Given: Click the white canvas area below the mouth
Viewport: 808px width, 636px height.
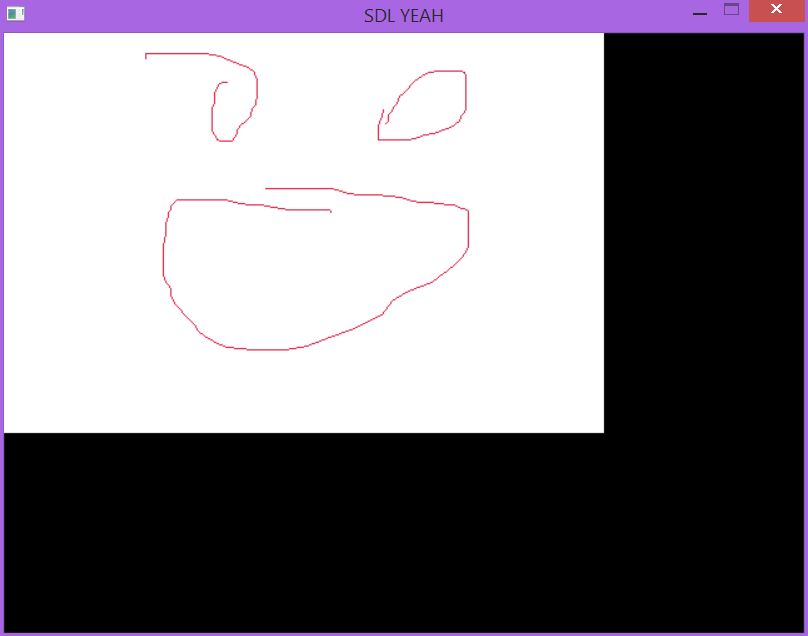Looking at the screenshot, I should [x=300, y=395].
